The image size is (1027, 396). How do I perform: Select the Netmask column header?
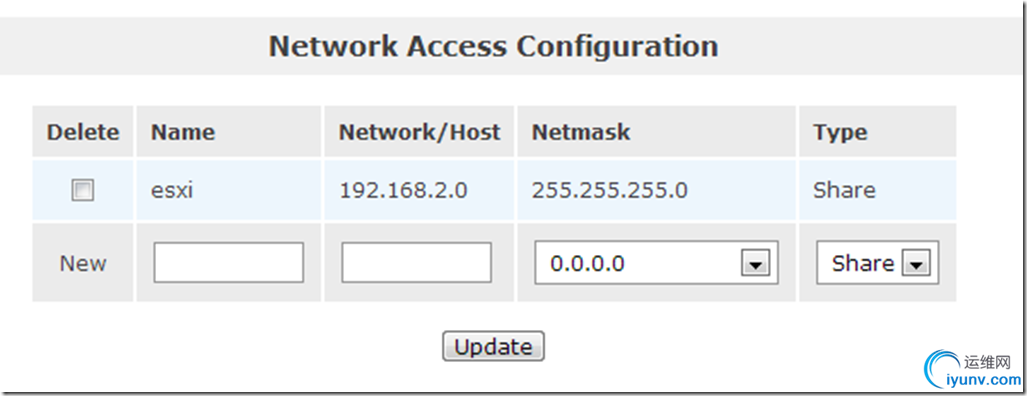580,132
